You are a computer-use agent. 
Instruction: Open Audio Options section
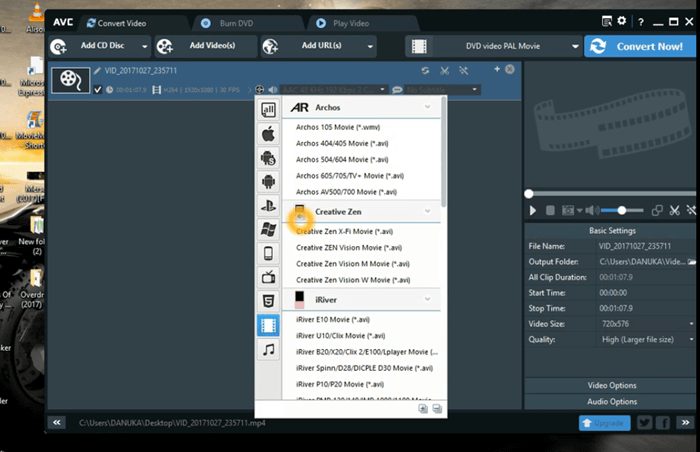(x=611, y=401)
